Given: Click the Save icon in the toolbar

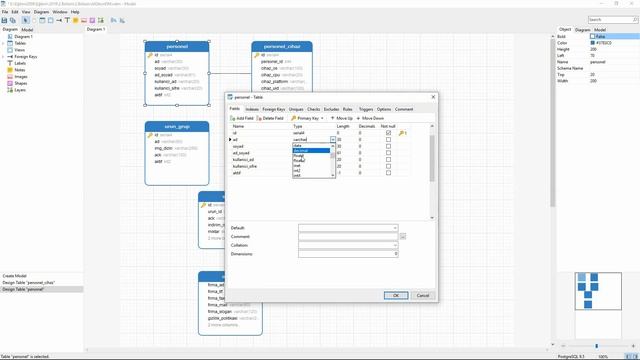Looking at the screenshot, I should pyautogui.click(x=4, y=20).
